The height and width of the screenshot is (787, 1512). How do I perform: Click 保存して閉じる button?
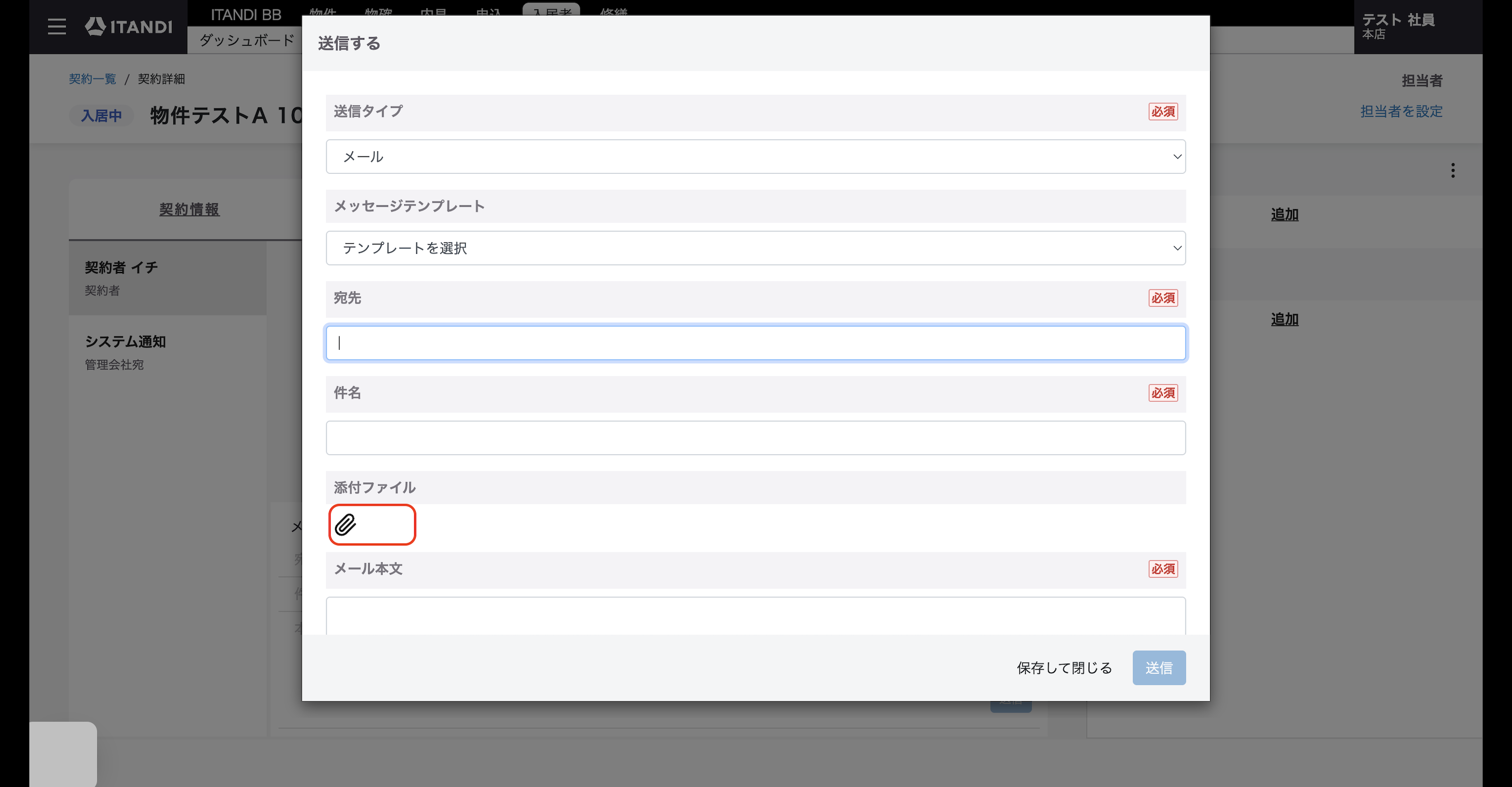point(1064,668)
